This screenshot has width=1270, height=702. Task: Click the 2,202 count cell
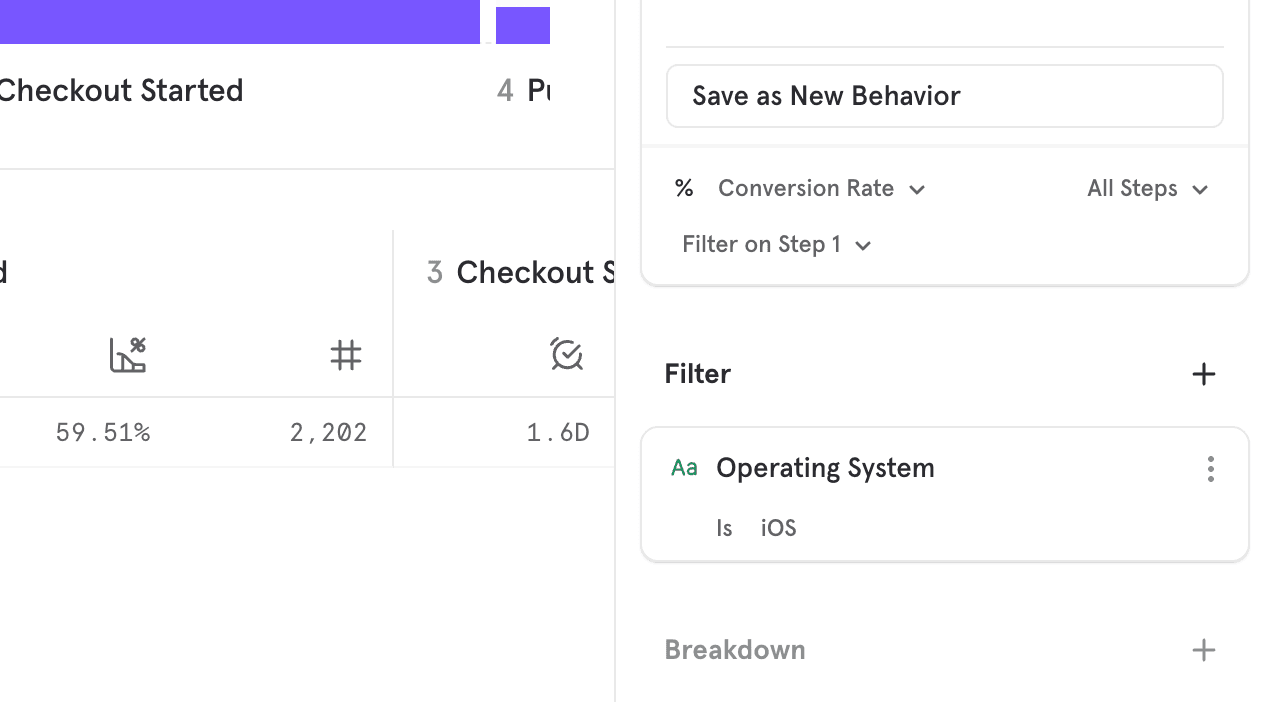click(x=328, y=432)
